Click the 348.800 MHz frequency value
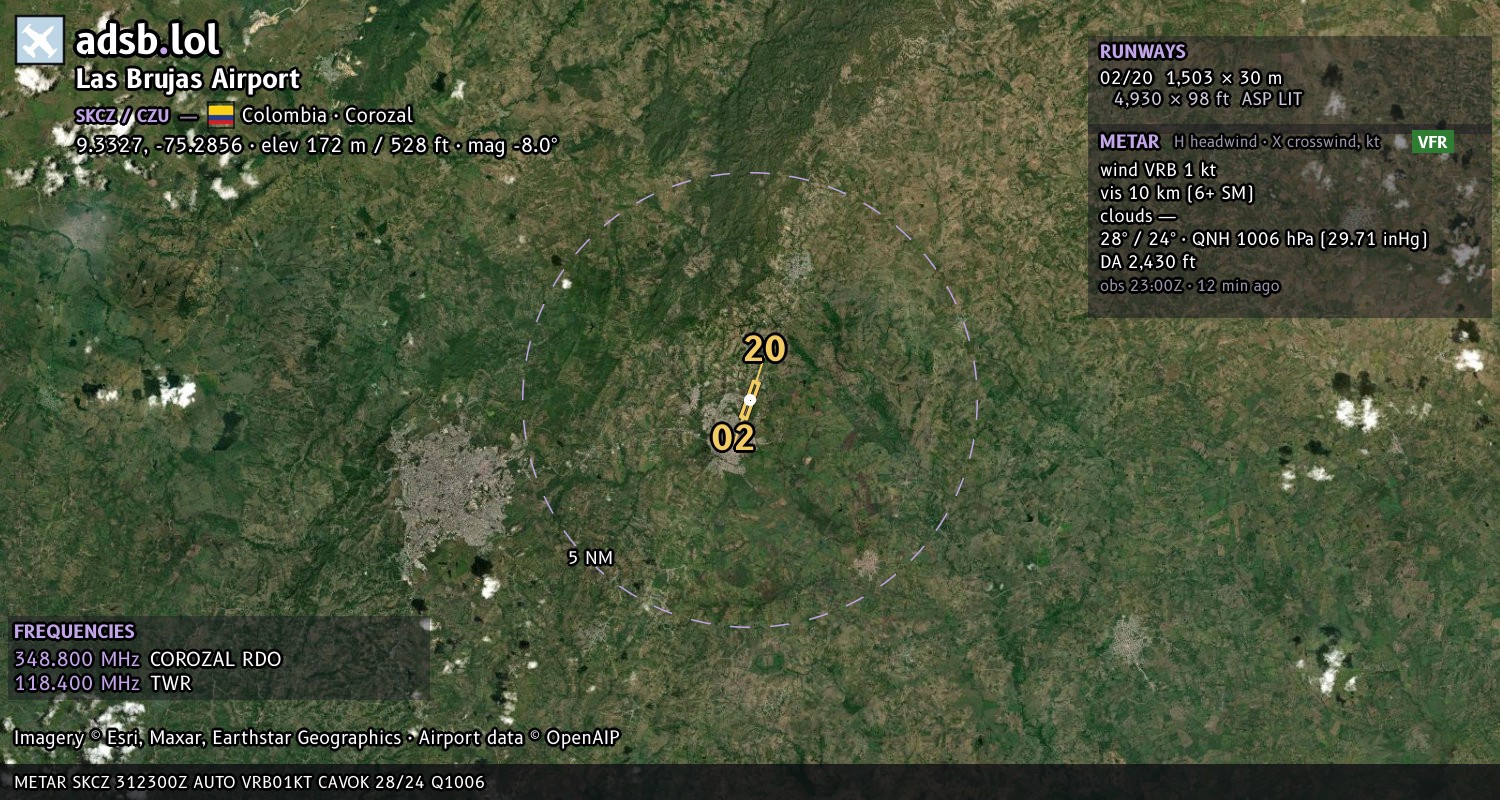 click(77, 659)
